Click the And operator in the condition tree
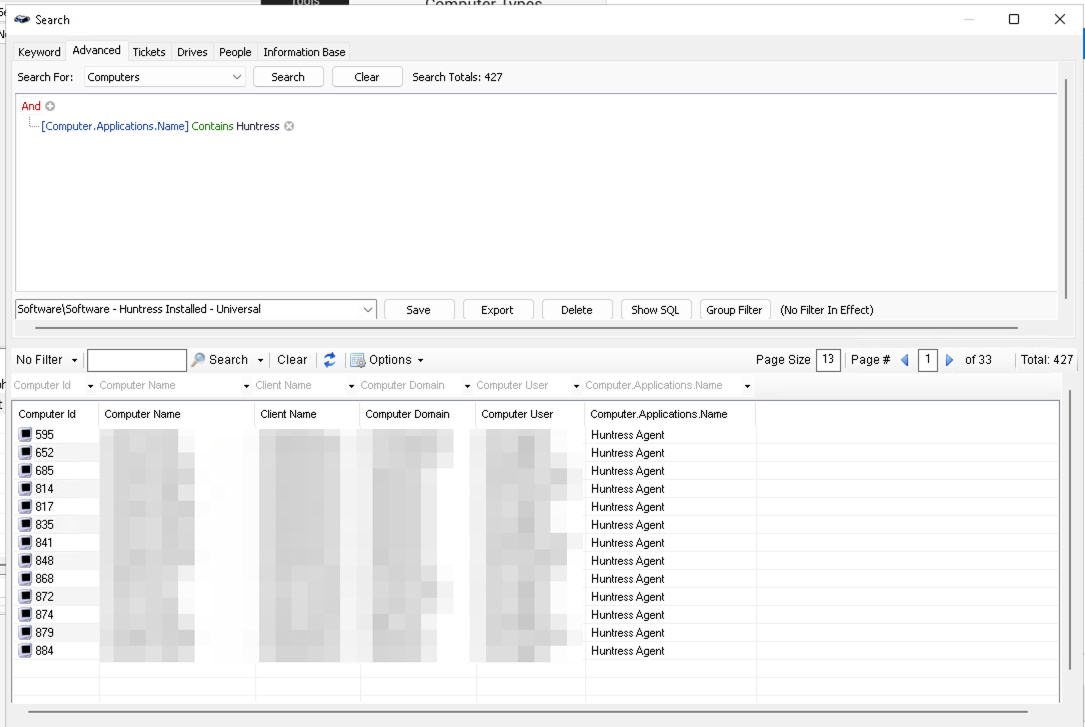 [x=31, y=106]
